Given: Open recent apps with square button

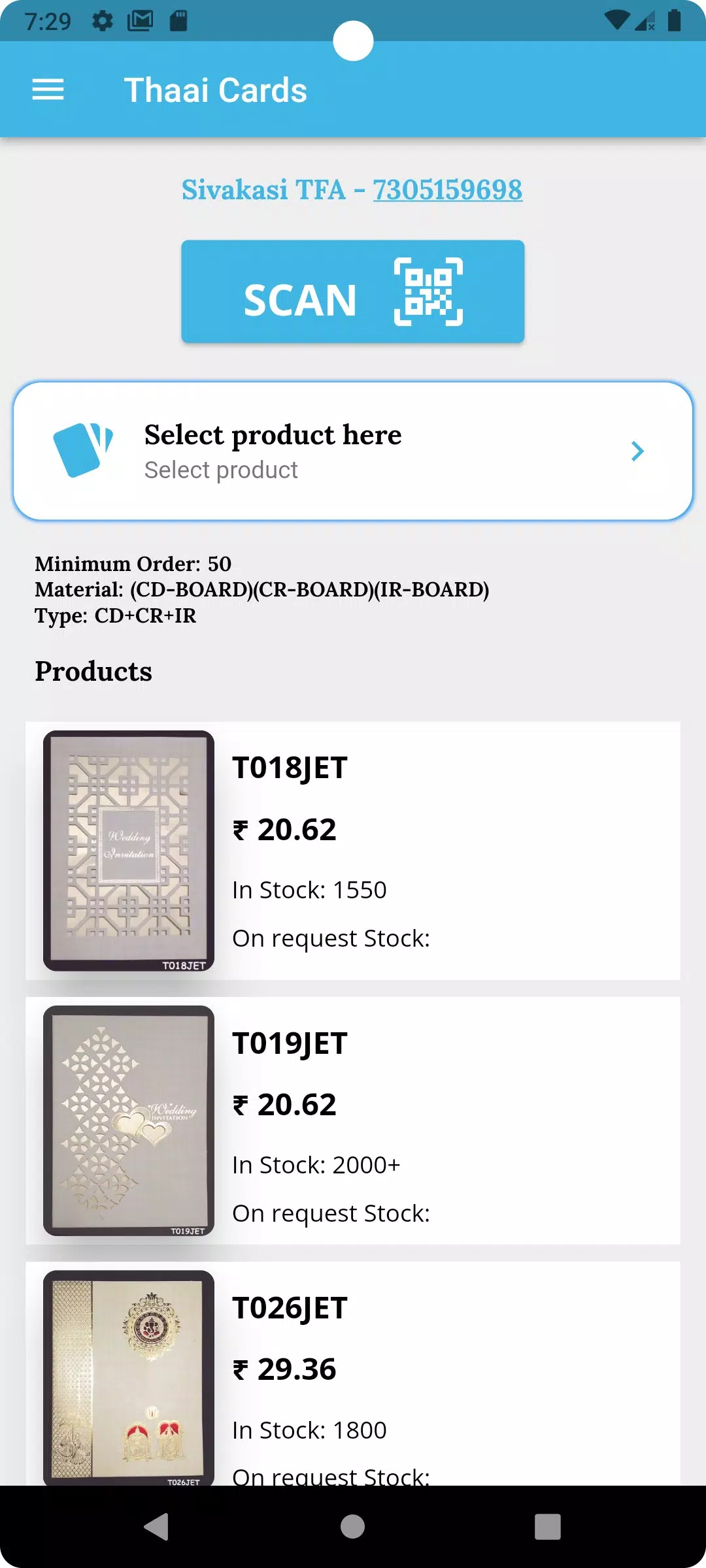Looking at the screenshot, I should coord(547,1527).
